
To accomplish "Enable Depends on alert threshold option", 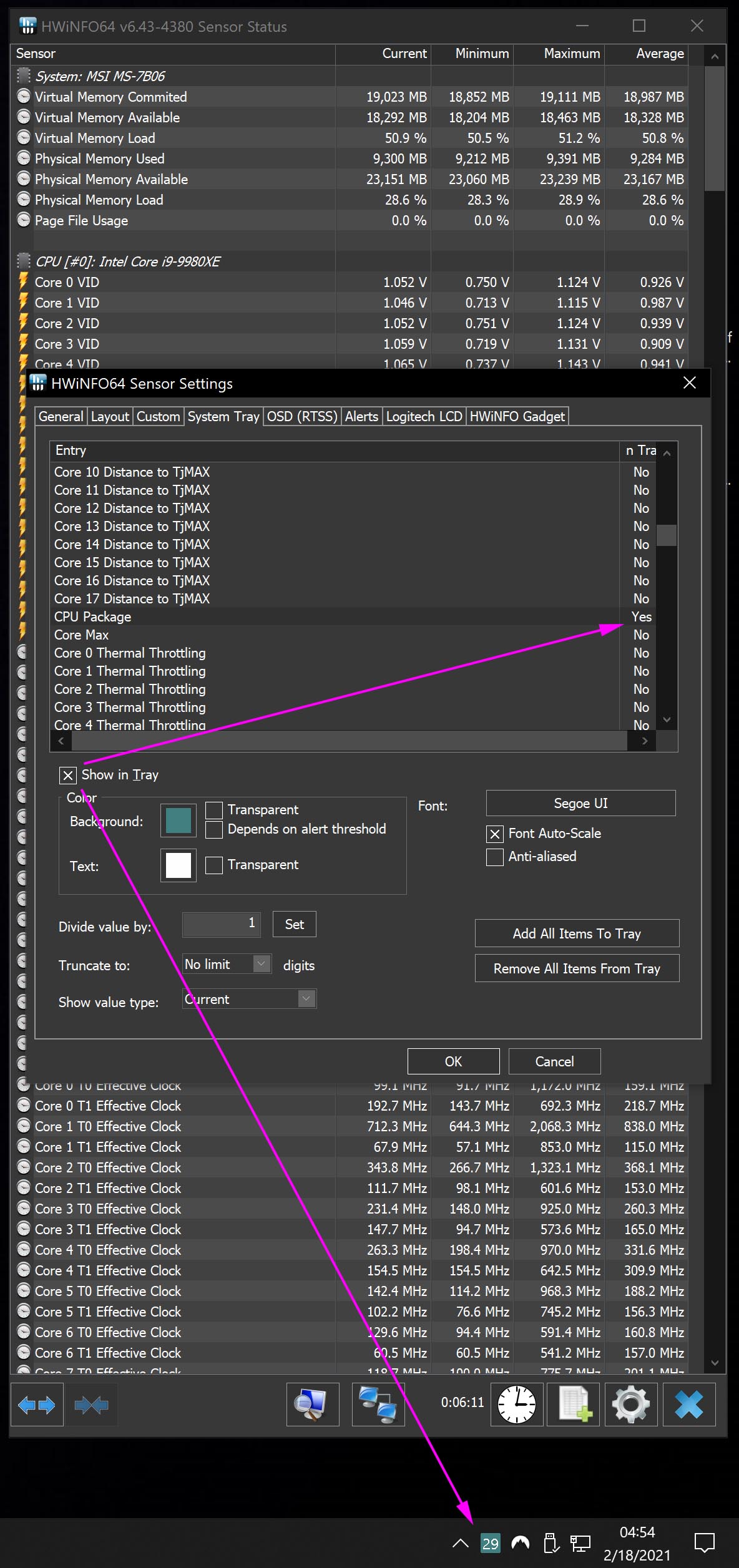I will pyautogui.click(x=214, y=829).
